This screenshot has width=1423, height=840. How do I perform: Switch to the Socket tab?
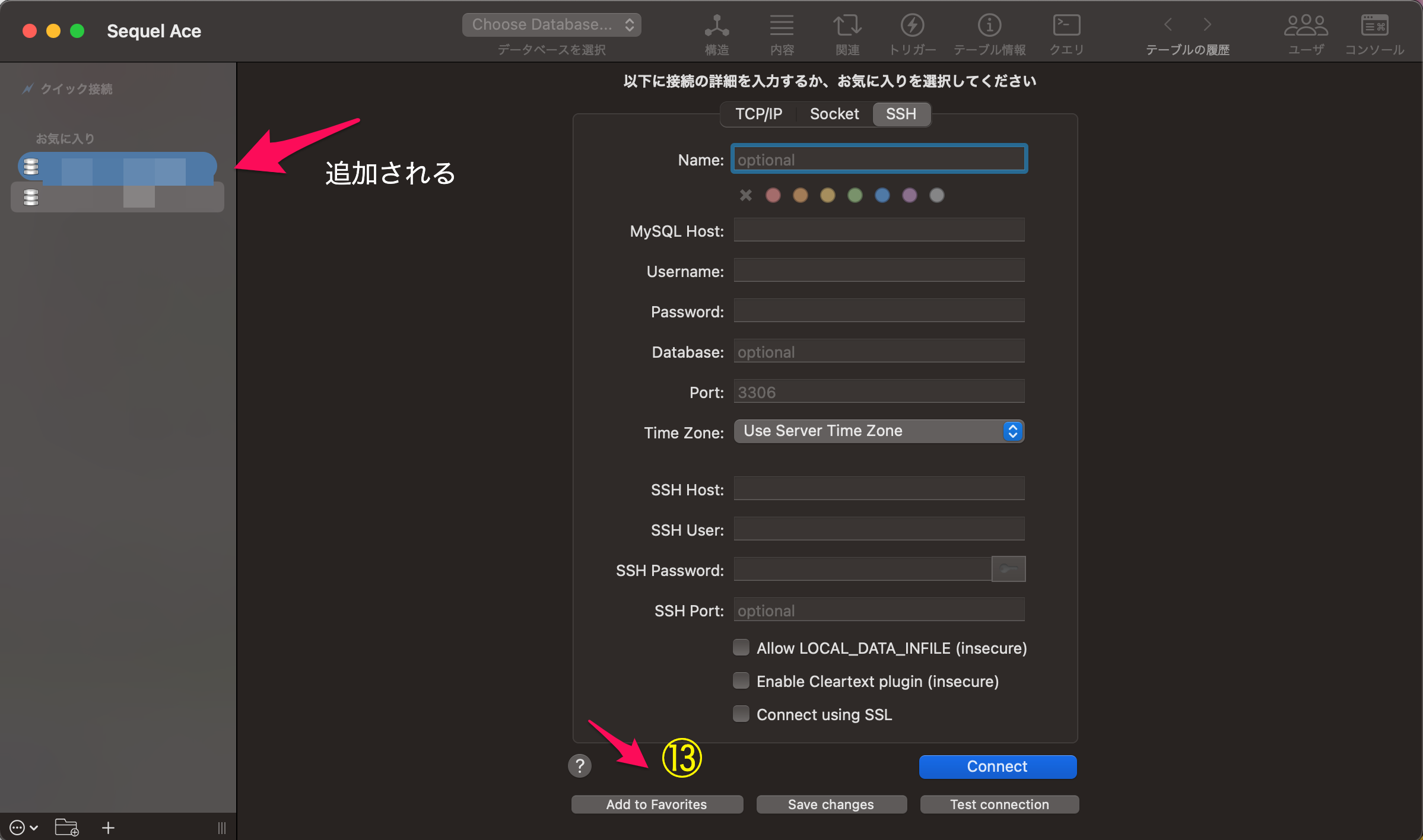tap(834, 114)
